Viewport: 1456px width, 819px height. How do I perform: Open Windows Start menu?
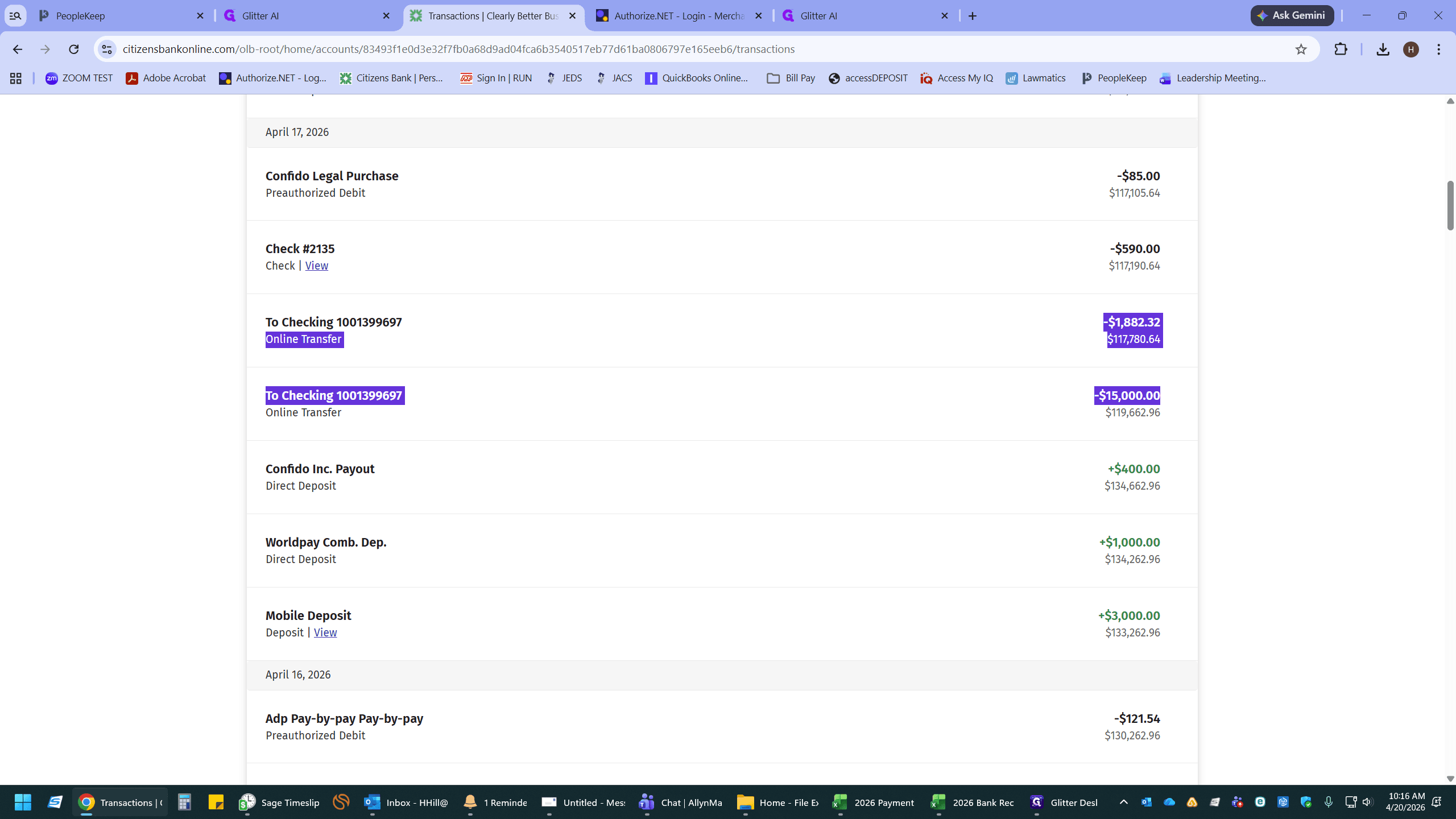point(23,802)
